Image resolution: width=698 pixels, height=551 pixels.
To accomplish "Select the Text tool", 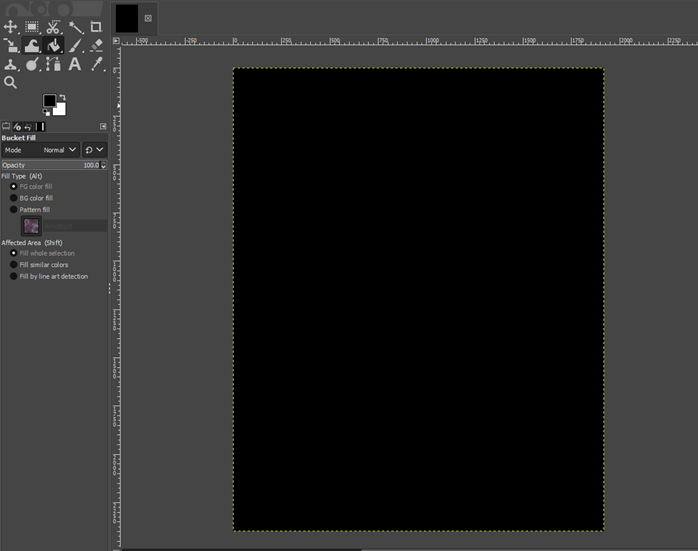I will point(75,64).
